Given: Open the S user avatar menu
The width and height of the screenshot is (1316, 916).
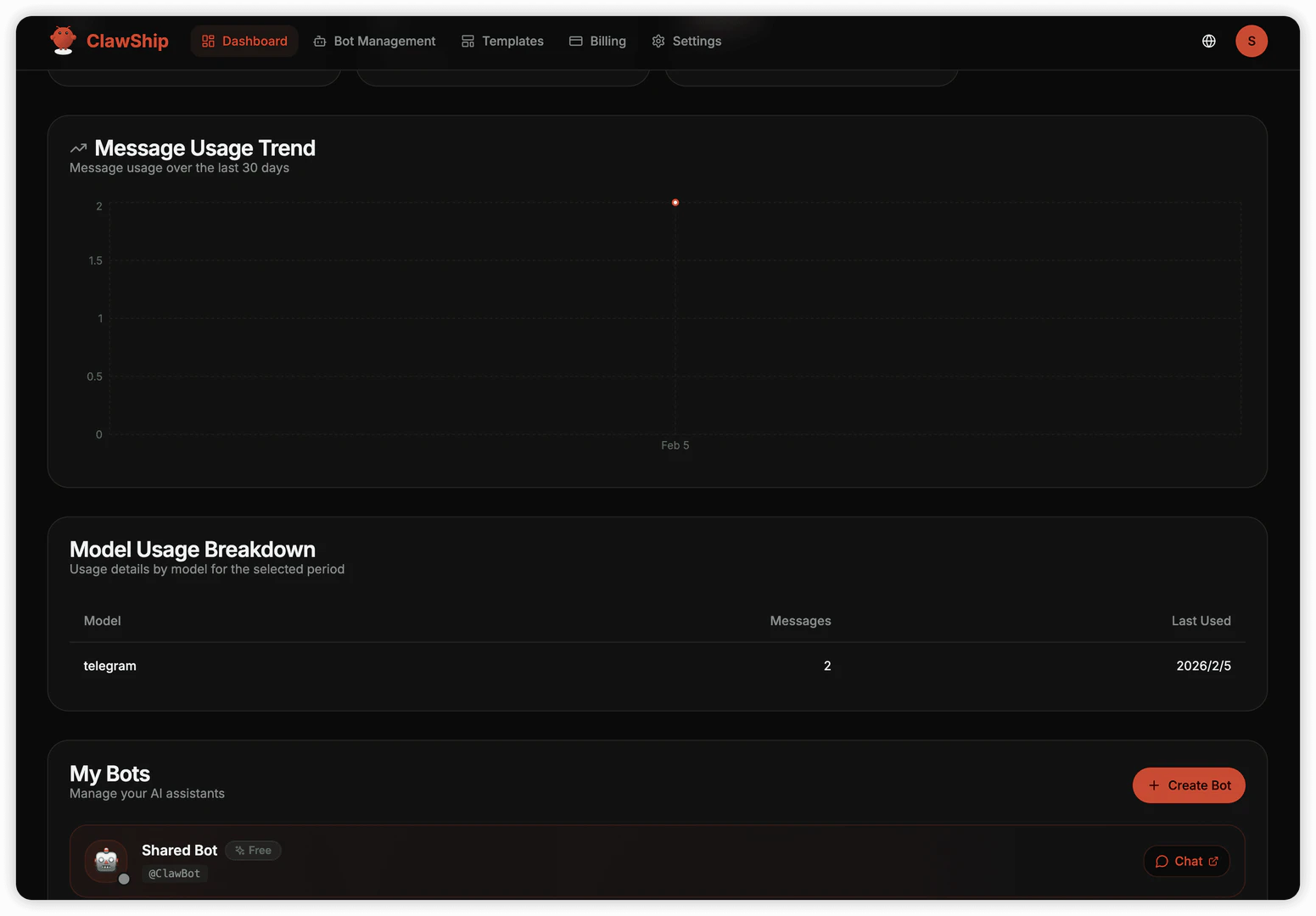Looking at the screenshot, I should (x=1252, y=40).
